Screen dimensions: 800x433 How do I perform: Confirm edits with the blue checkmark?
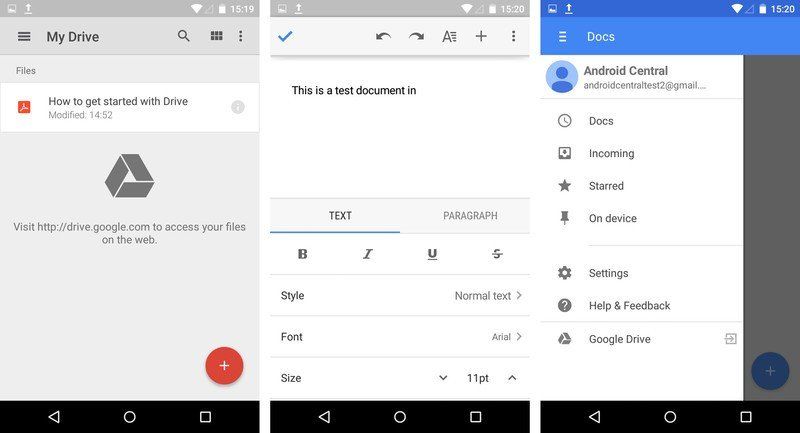(x=285, y=36)
